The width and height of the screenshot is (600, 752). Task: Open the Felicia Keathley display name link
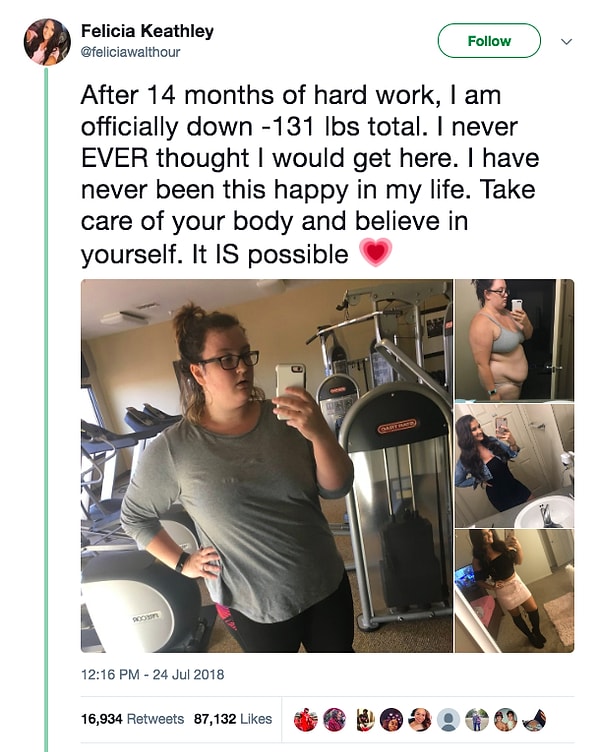coord(147,31)
